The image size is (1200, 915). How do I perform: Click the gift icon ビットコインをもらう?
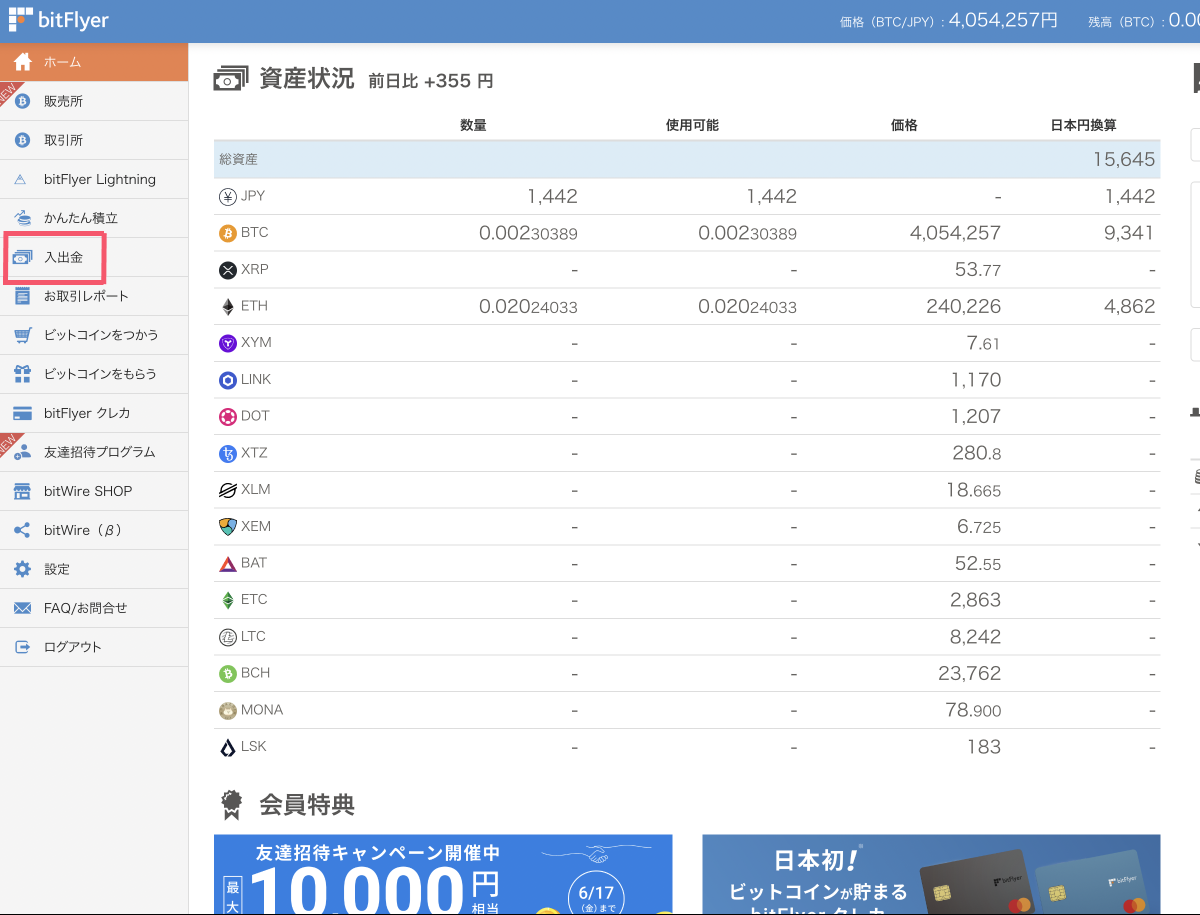point(22,374)
